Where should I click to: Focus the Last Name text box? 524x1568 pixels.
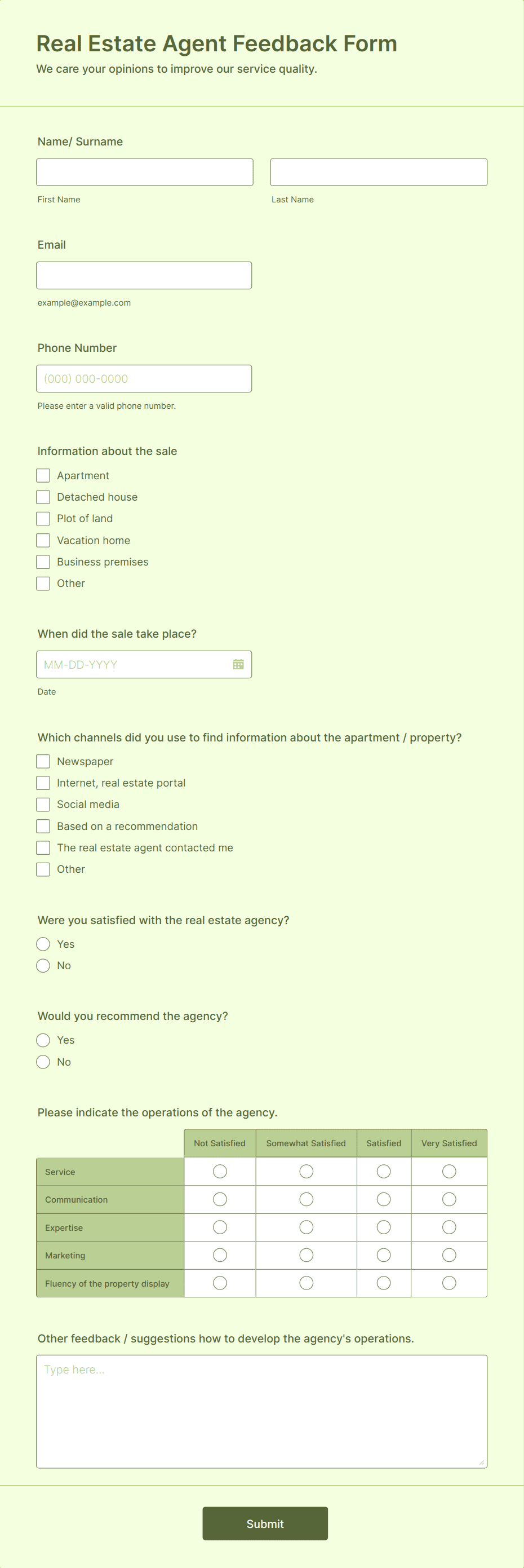tap(379, 173)
